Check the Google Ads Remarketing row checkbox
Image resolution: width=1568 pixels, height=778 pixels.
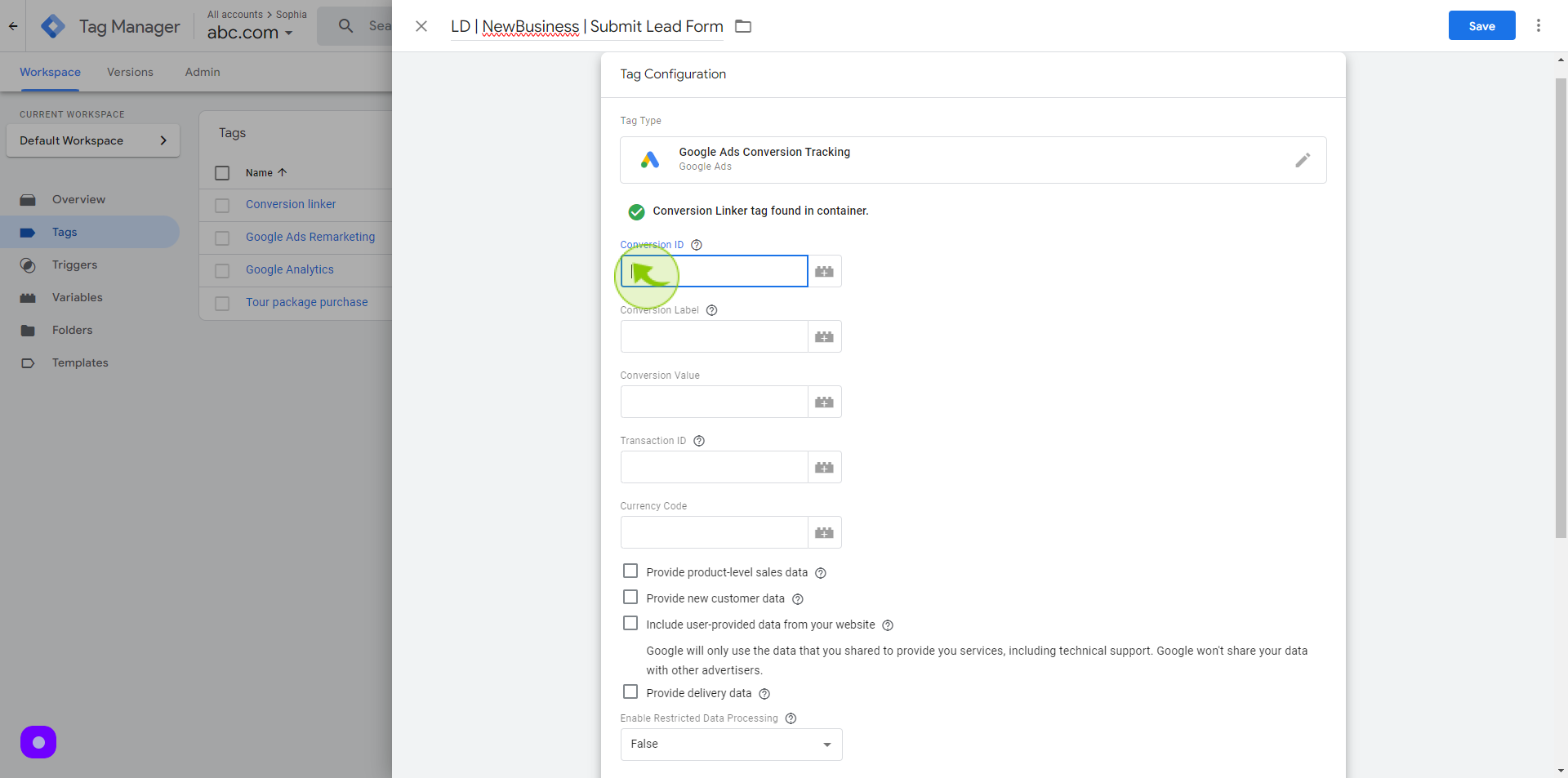[222, 238]
